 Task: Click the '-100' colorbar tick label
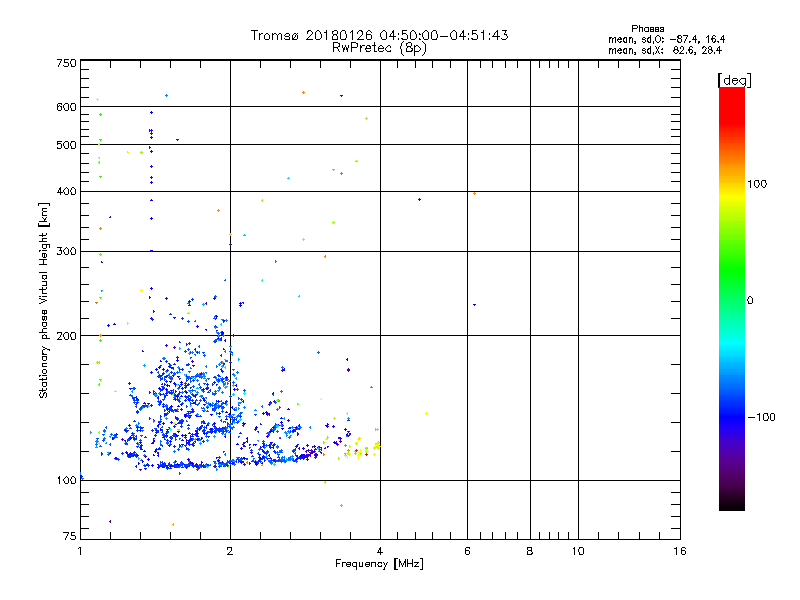[761, 417]
